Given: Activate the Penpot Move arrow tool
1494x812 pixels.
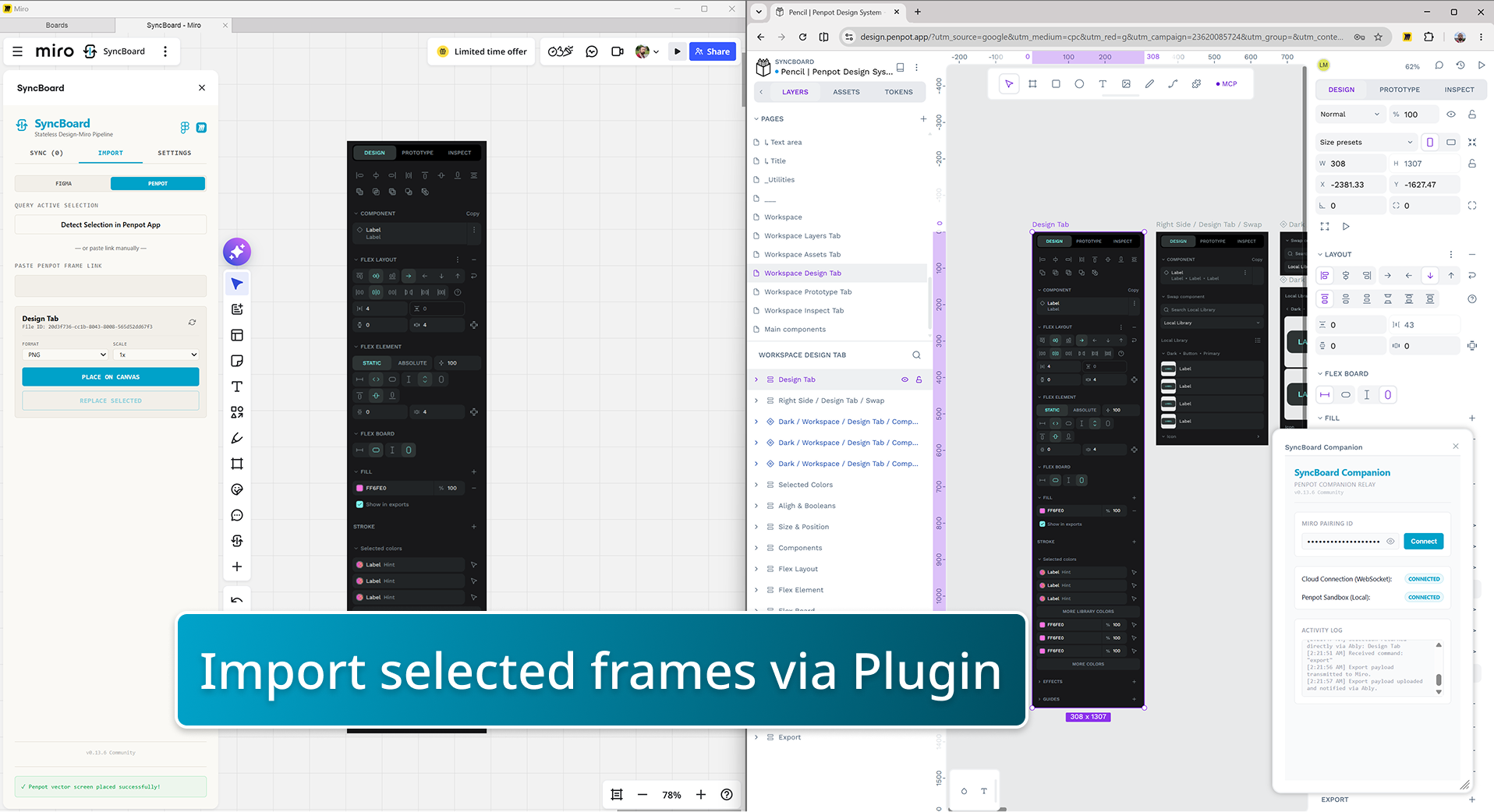Looking at the screenshot, I should 1009,84.
